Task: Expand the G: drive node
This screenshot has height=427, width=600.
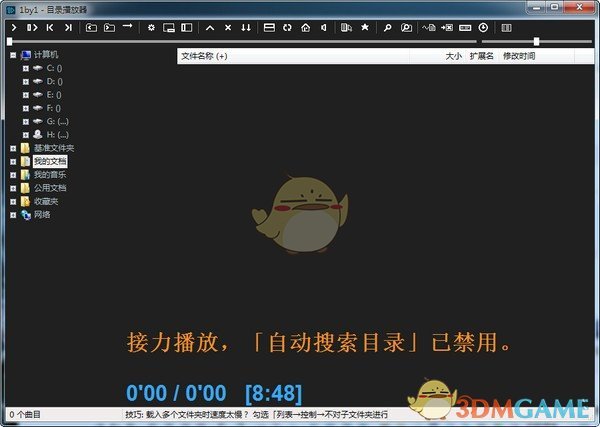Action: (x=26, y=122)
